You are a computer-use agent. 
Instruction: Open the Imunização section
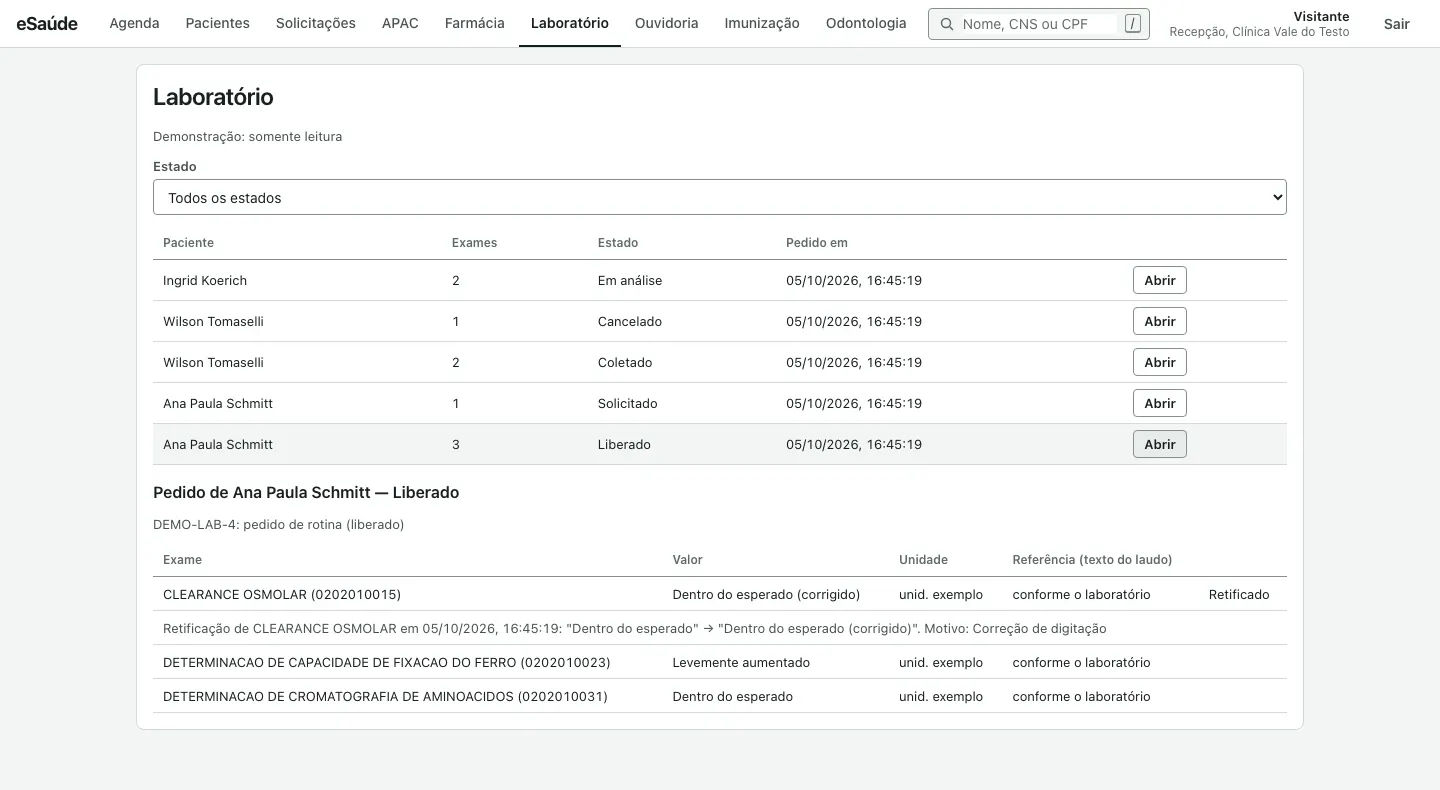pos(762,23)
